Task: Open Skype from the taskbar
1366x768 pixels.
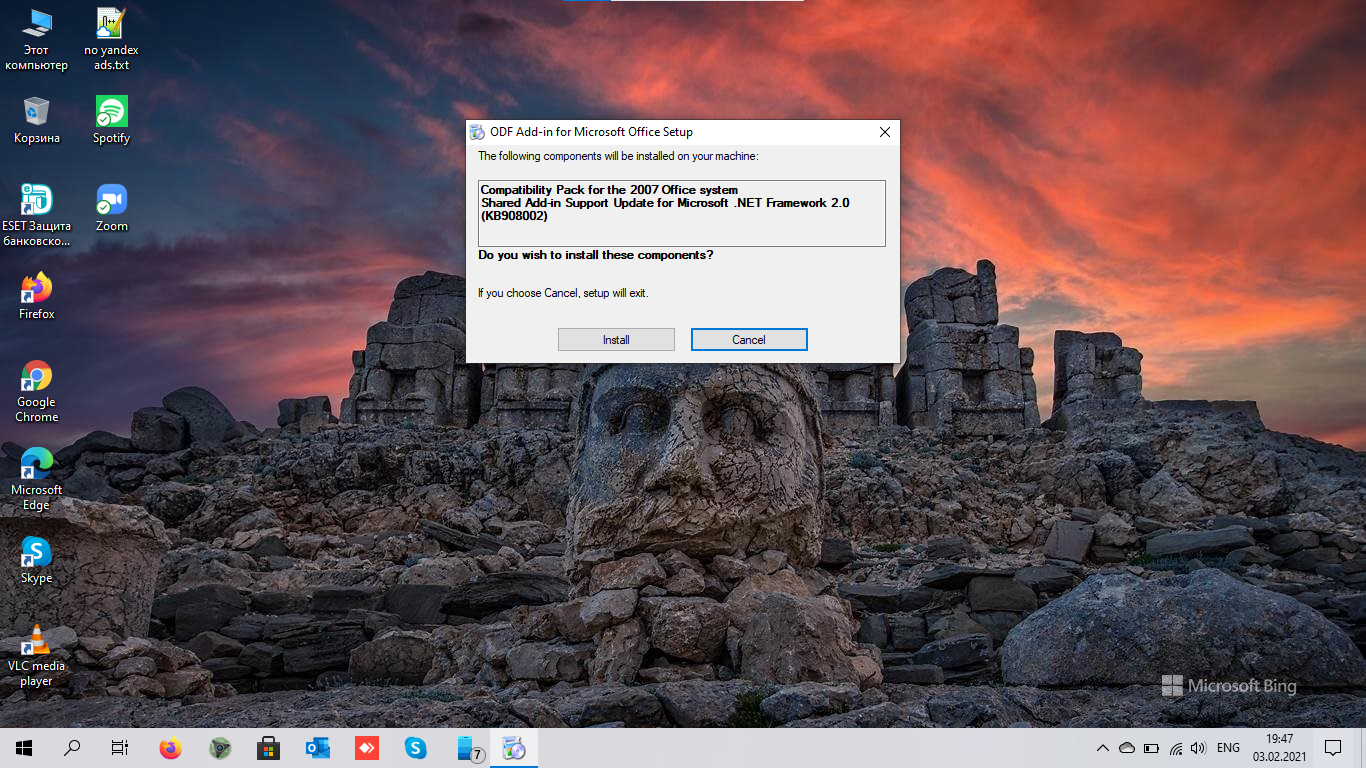Action: [415, 748]
